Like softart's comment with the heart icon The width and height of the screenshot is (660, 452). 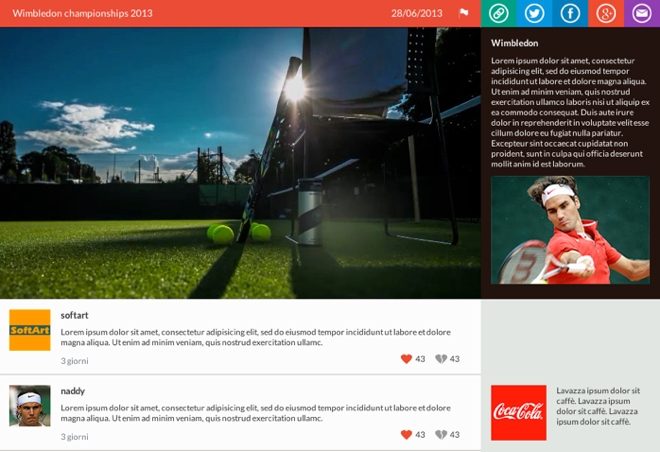click(x=406, y=359)
